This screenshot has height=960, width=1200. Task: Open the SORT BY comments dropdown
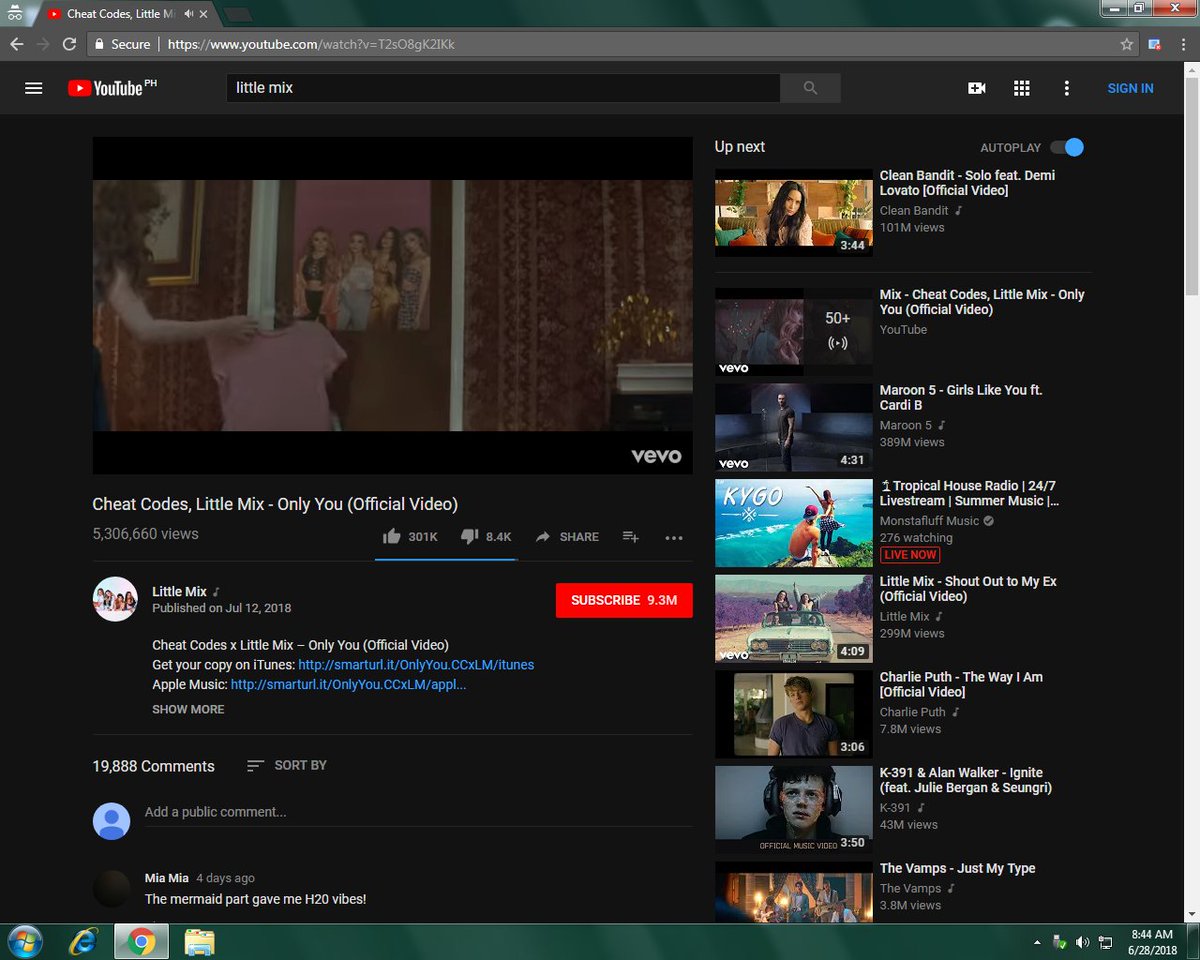pos(287,765)
